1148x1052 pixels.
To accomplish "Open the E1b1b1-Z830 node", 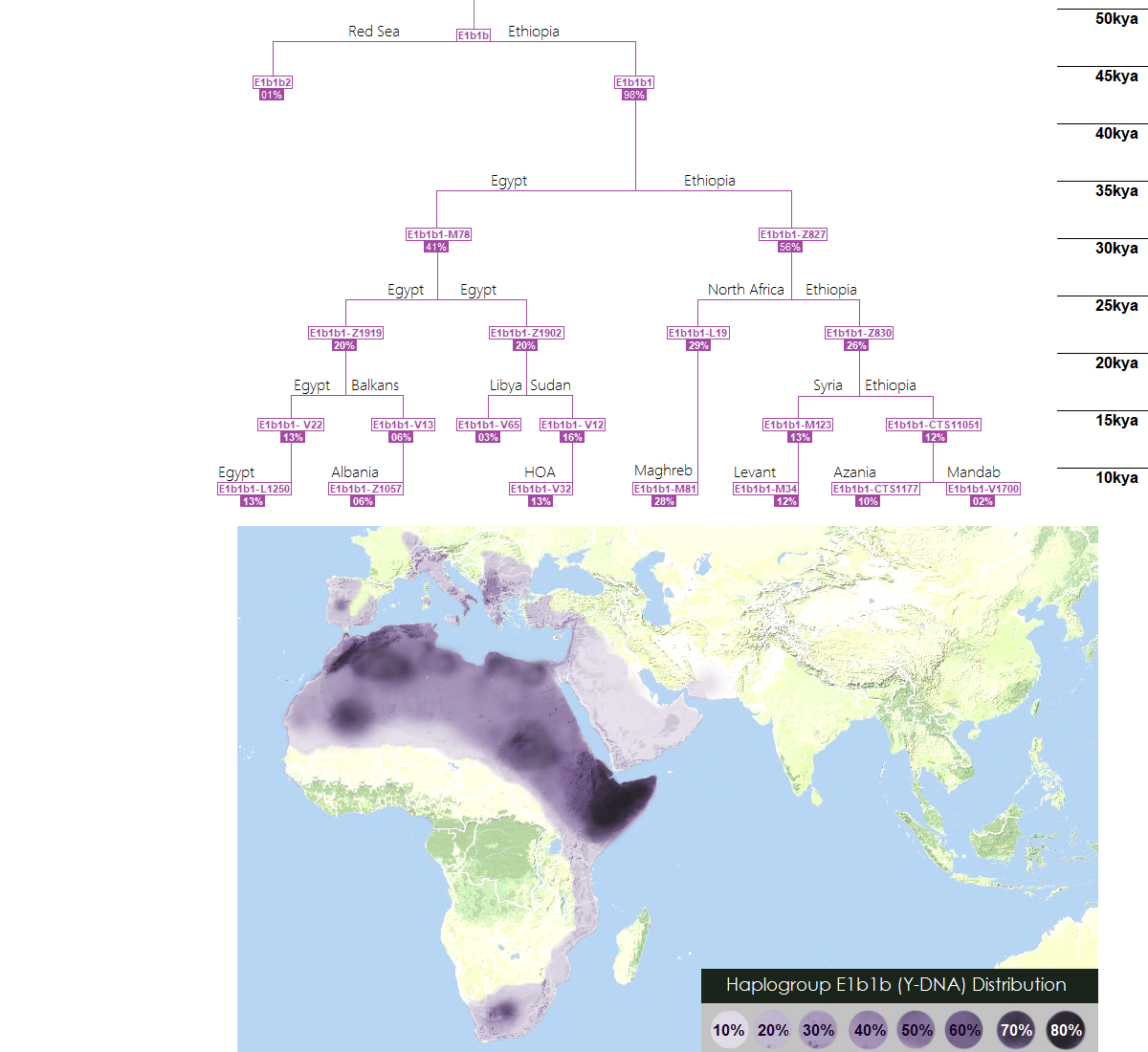I will pos(859,333).
